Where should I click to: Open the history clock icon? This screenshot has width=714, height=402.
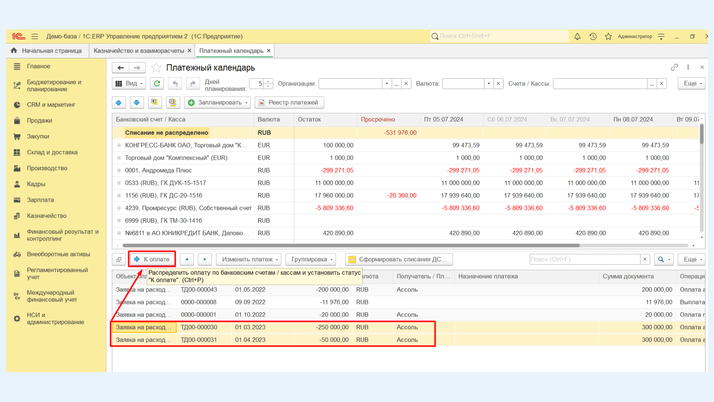tap(593, 36)
